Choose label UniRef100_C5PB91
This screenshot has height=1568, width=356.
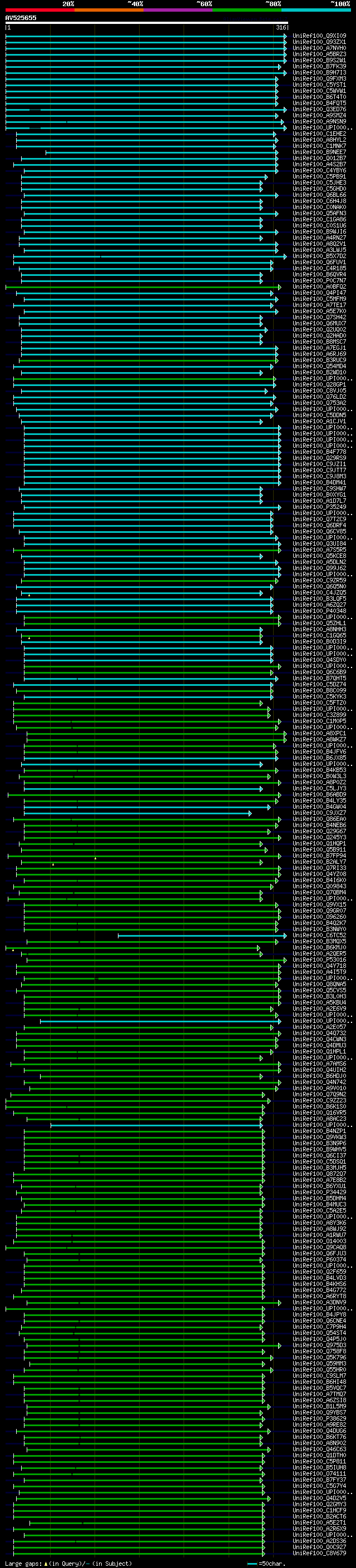coord(319,176)
